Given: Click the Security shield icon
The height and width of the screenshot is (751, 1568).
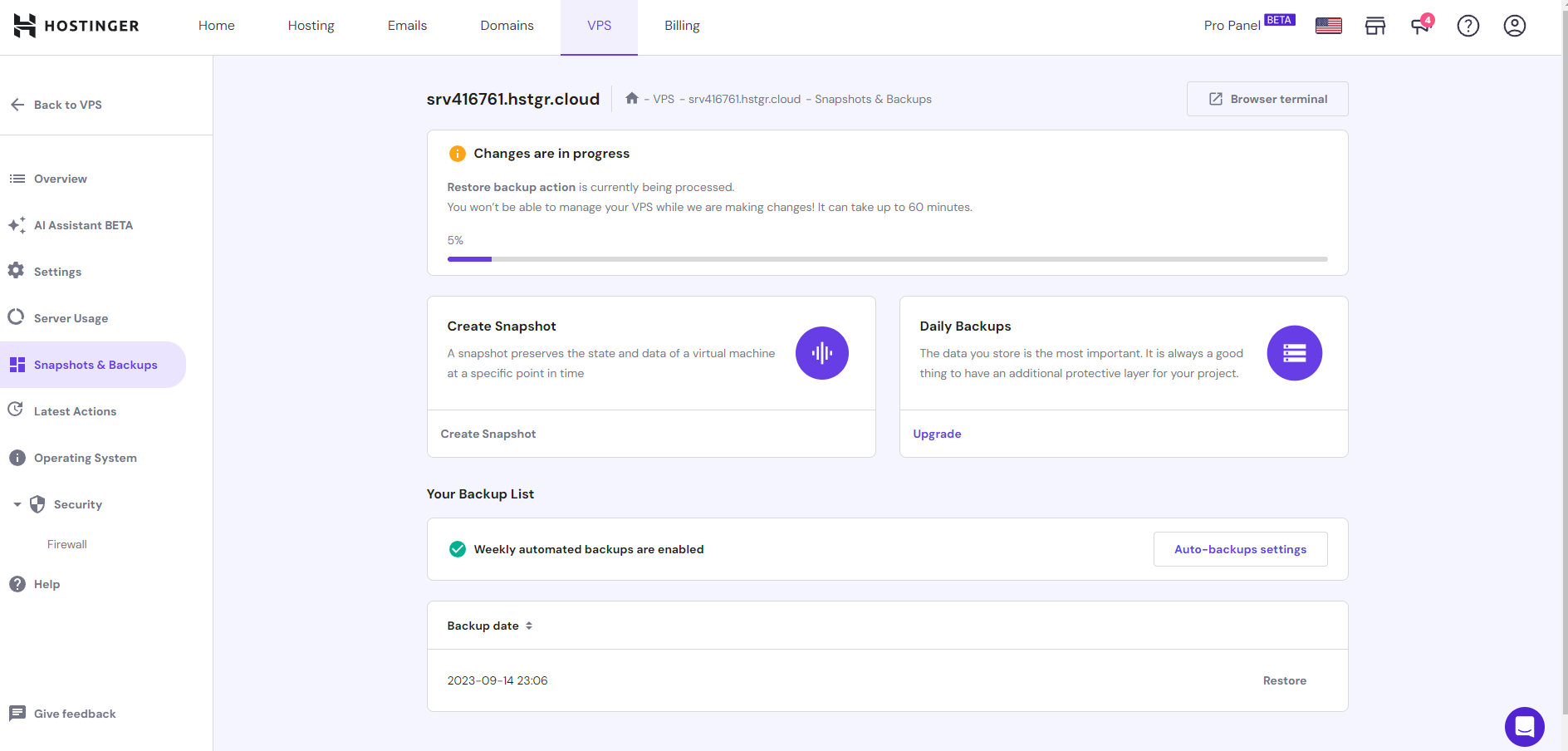Looking at the screenshot, I should pos(37,504).
